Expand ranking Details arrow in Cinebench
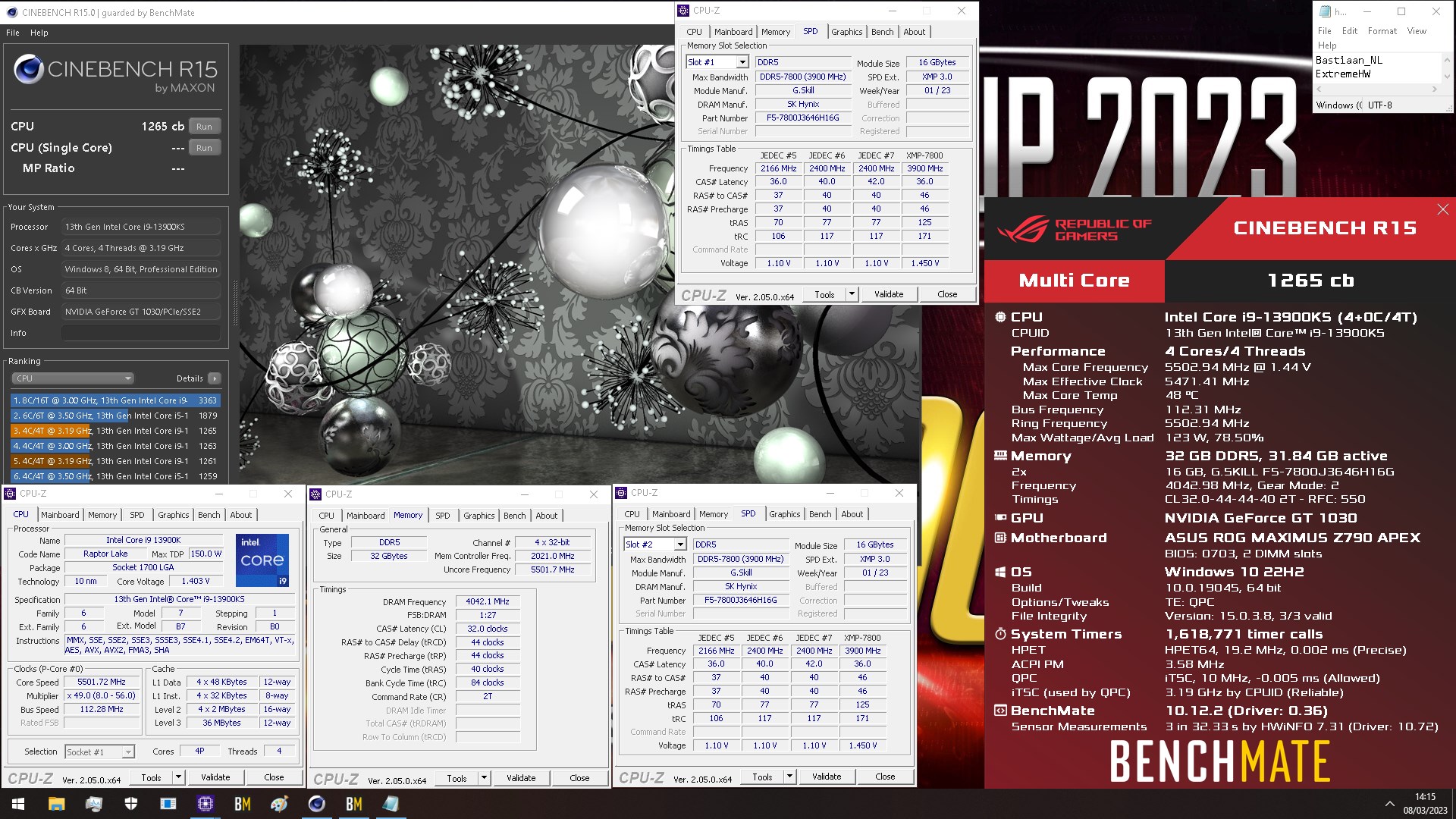 click(x=215, y=378)
